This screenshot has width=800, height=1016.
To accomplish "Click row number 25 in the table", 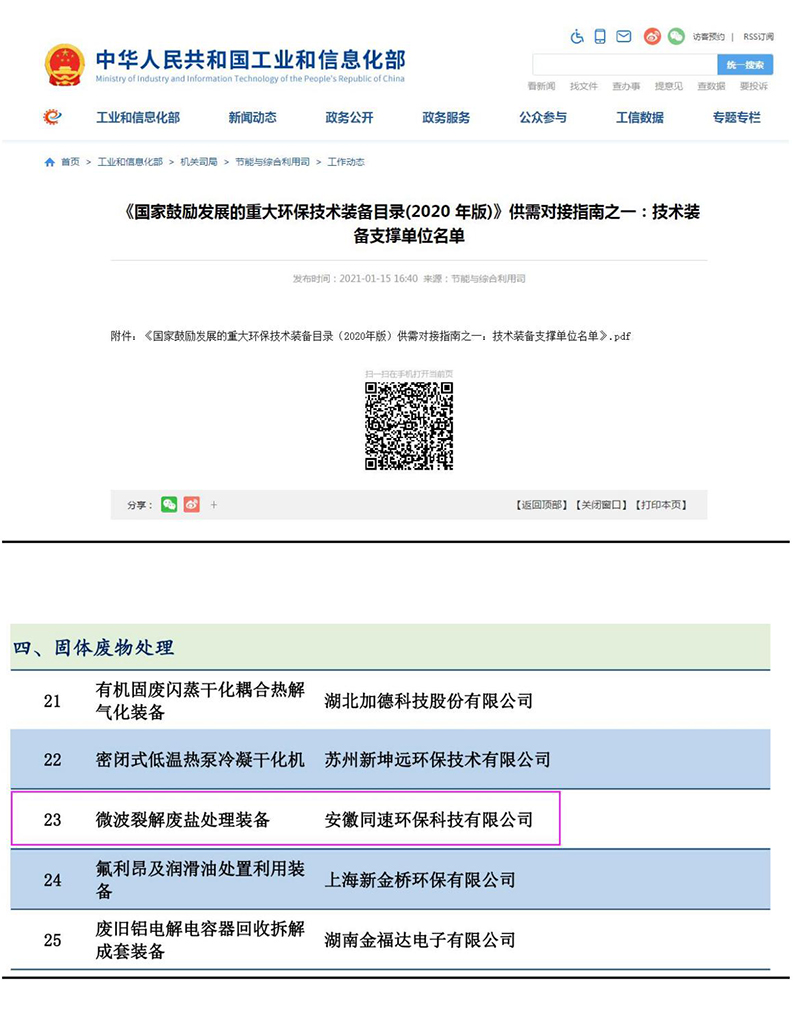I will (52, 940).
